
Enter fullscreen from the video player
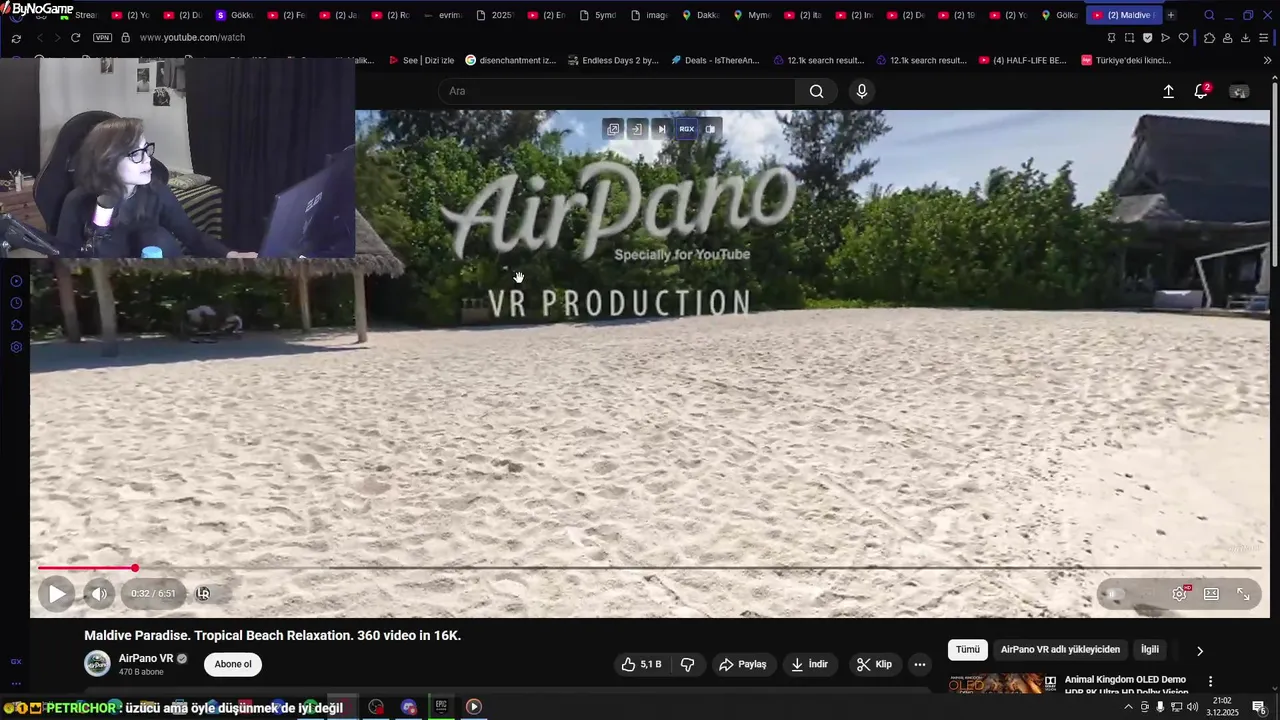click(1243, 594)
